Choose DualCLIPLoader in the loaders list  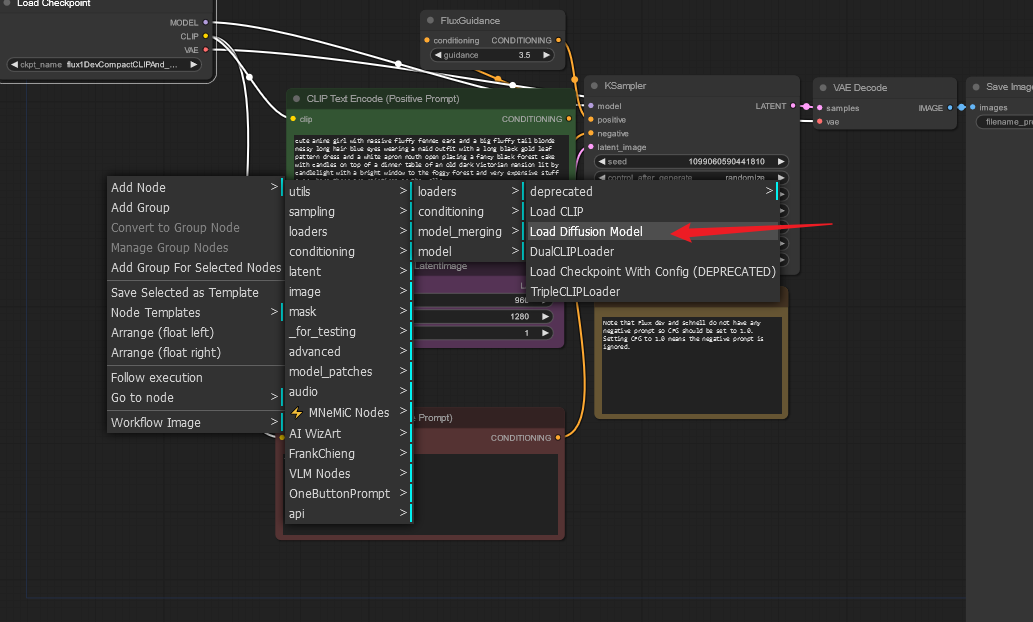tap(571, 251)
